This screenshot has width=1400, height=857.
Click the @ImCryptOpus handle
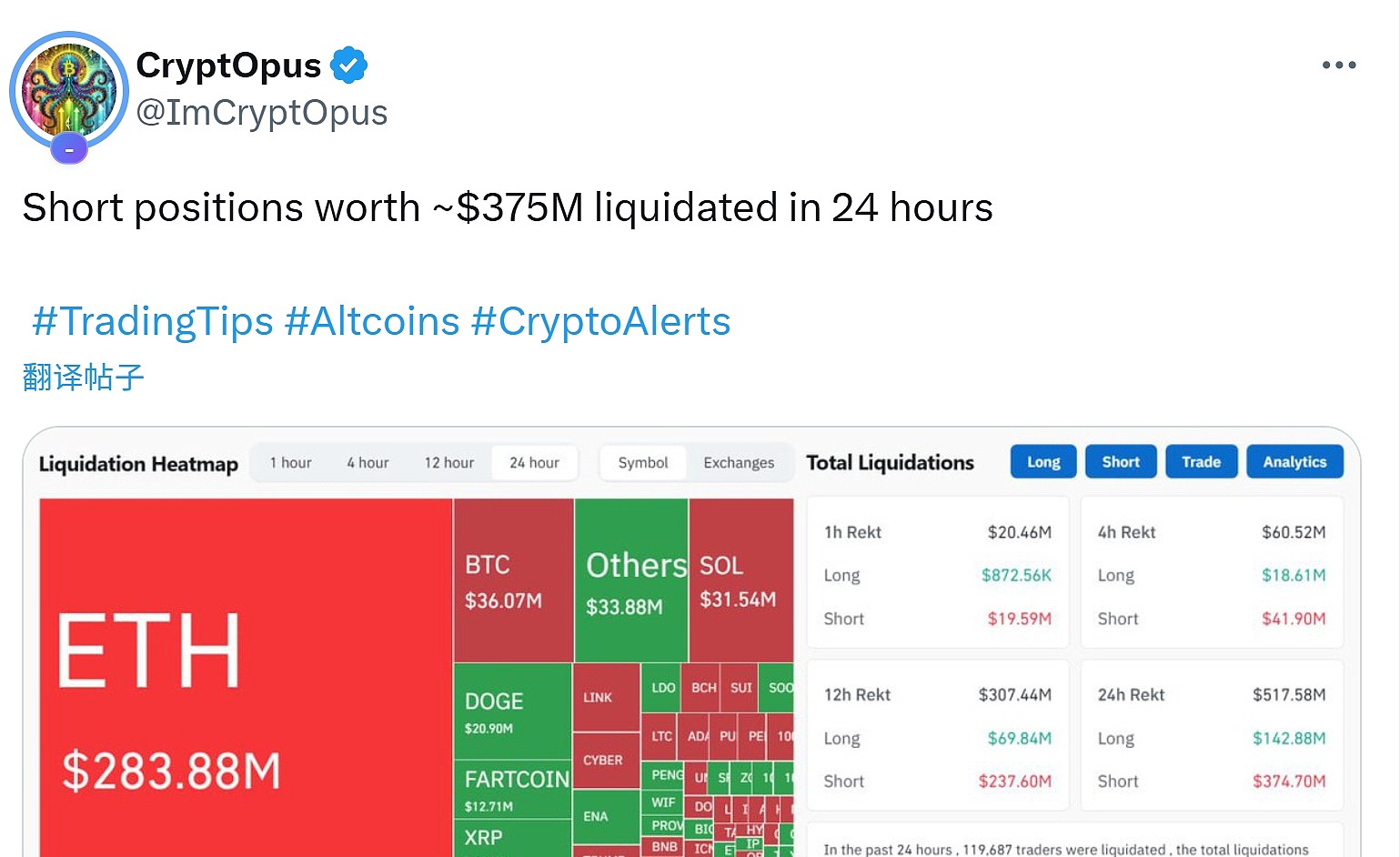pyautogui.click(x=262, y=112)
